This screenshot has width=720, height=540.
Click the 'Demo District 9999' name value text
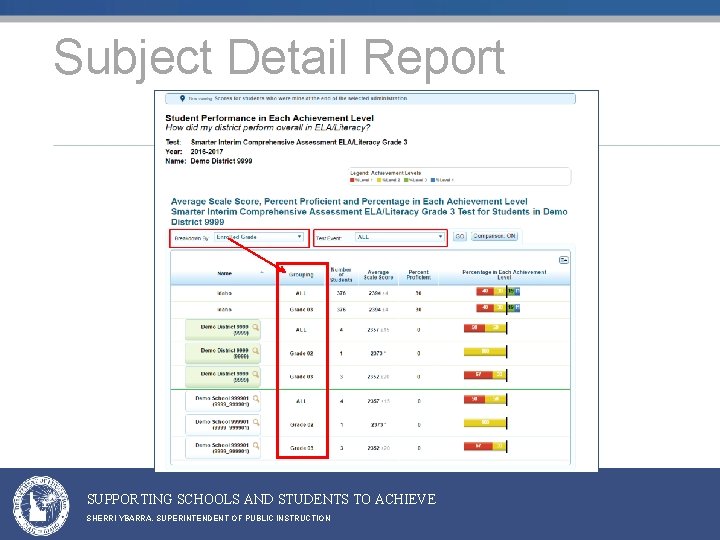click(221, 161)
